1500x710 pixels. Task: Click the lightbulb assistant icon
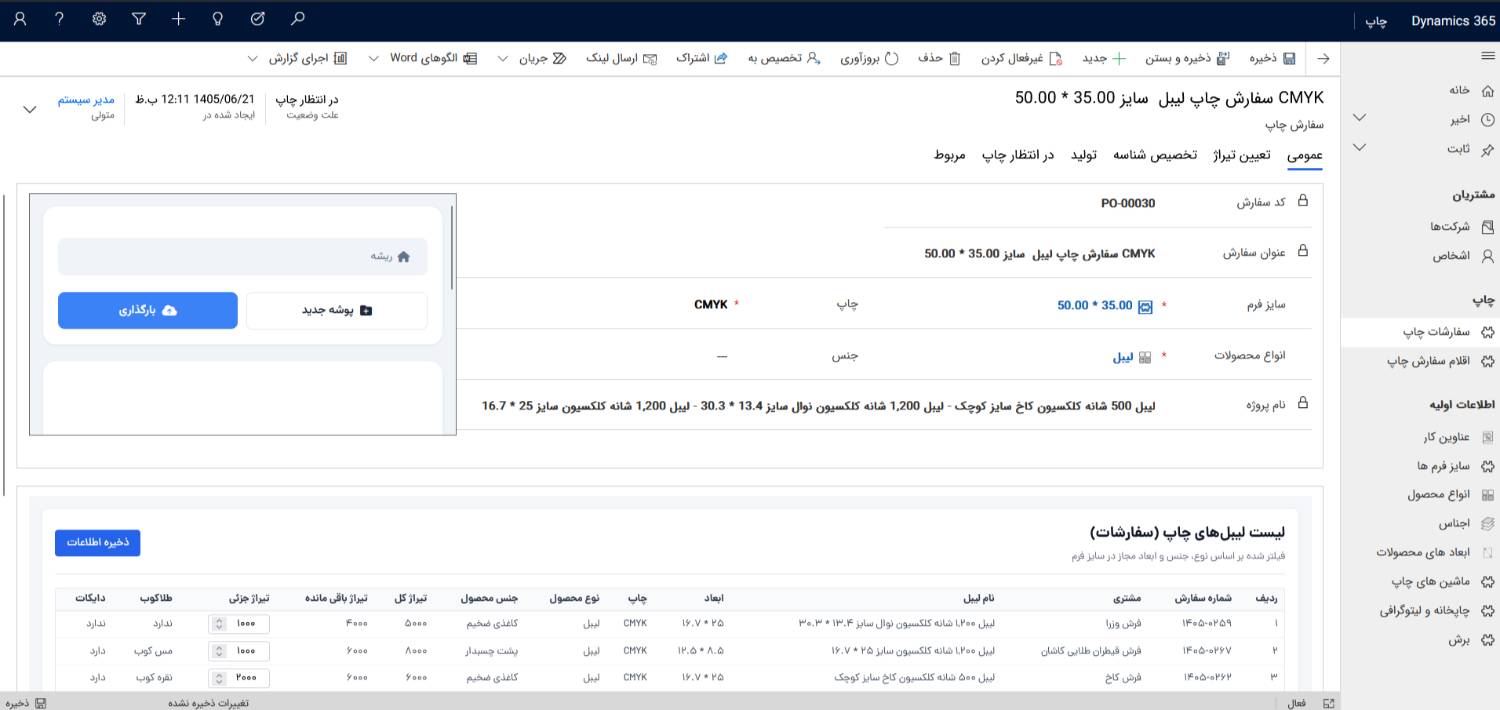[218, 18]
